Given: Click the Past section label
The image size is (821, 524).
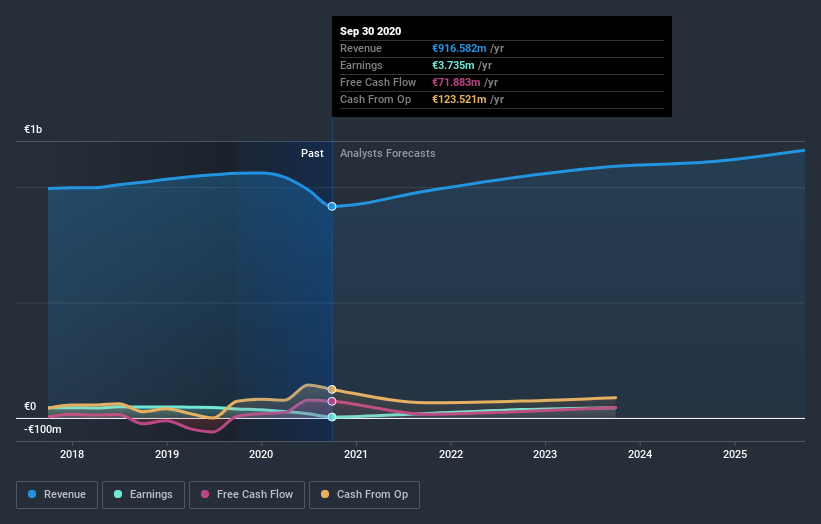Looking at the screenshot, I should click(x=312, y=153).
